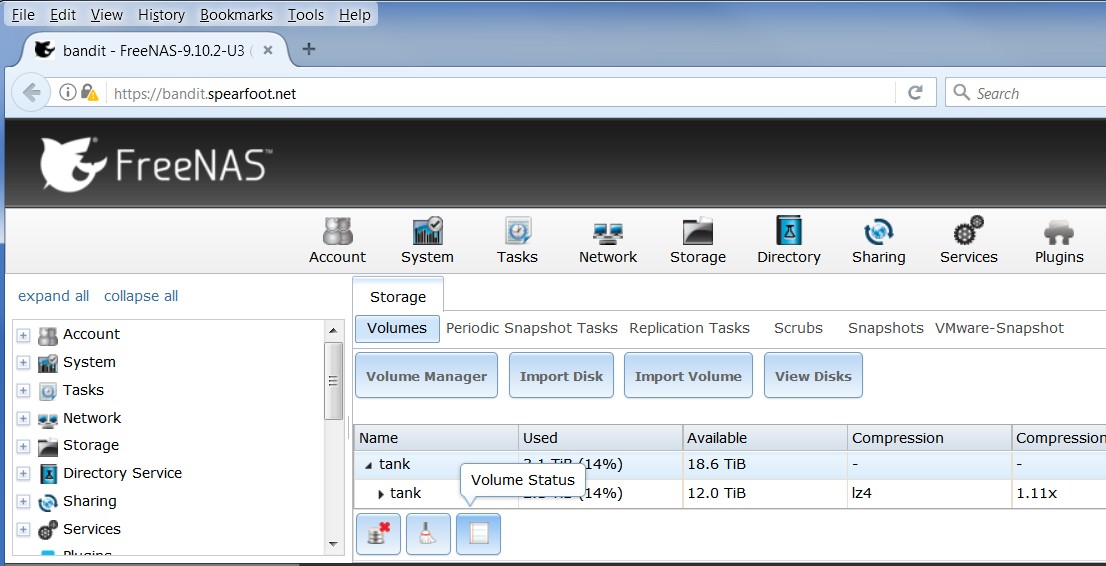Image resolution: width=1106 pixels, height=566 pixels.
Task: Switch to Replication Tasks tab
Action: tap(689, 328)
